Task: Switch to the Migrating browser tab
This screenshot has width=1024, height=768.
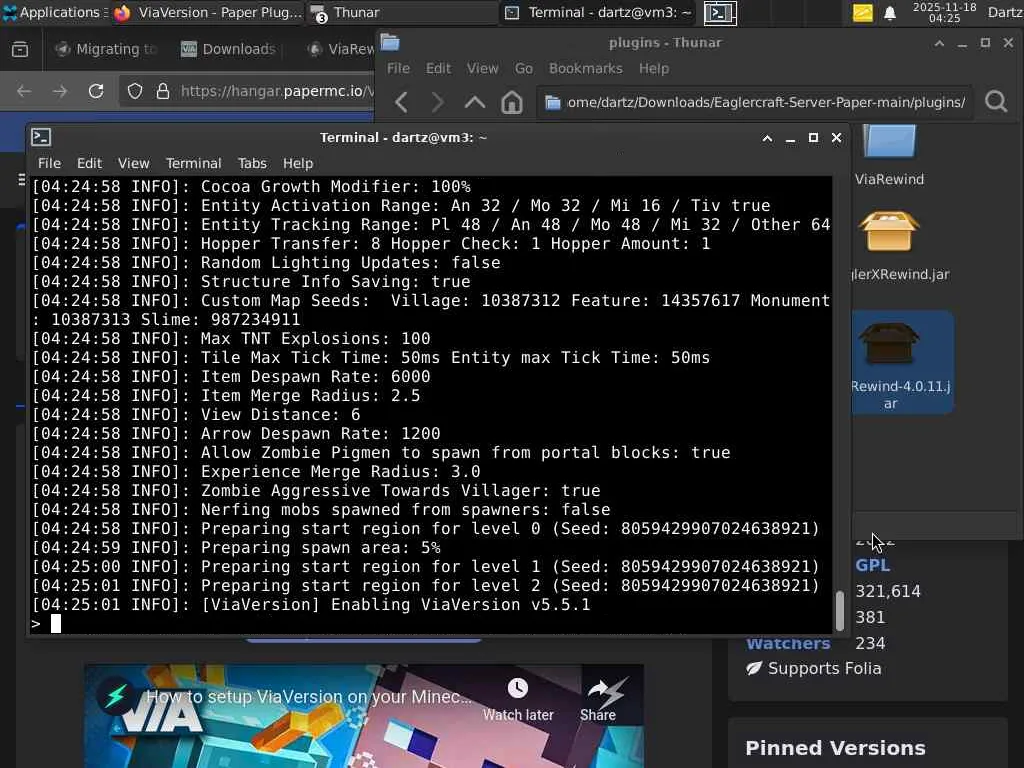Action: (106, 49)
